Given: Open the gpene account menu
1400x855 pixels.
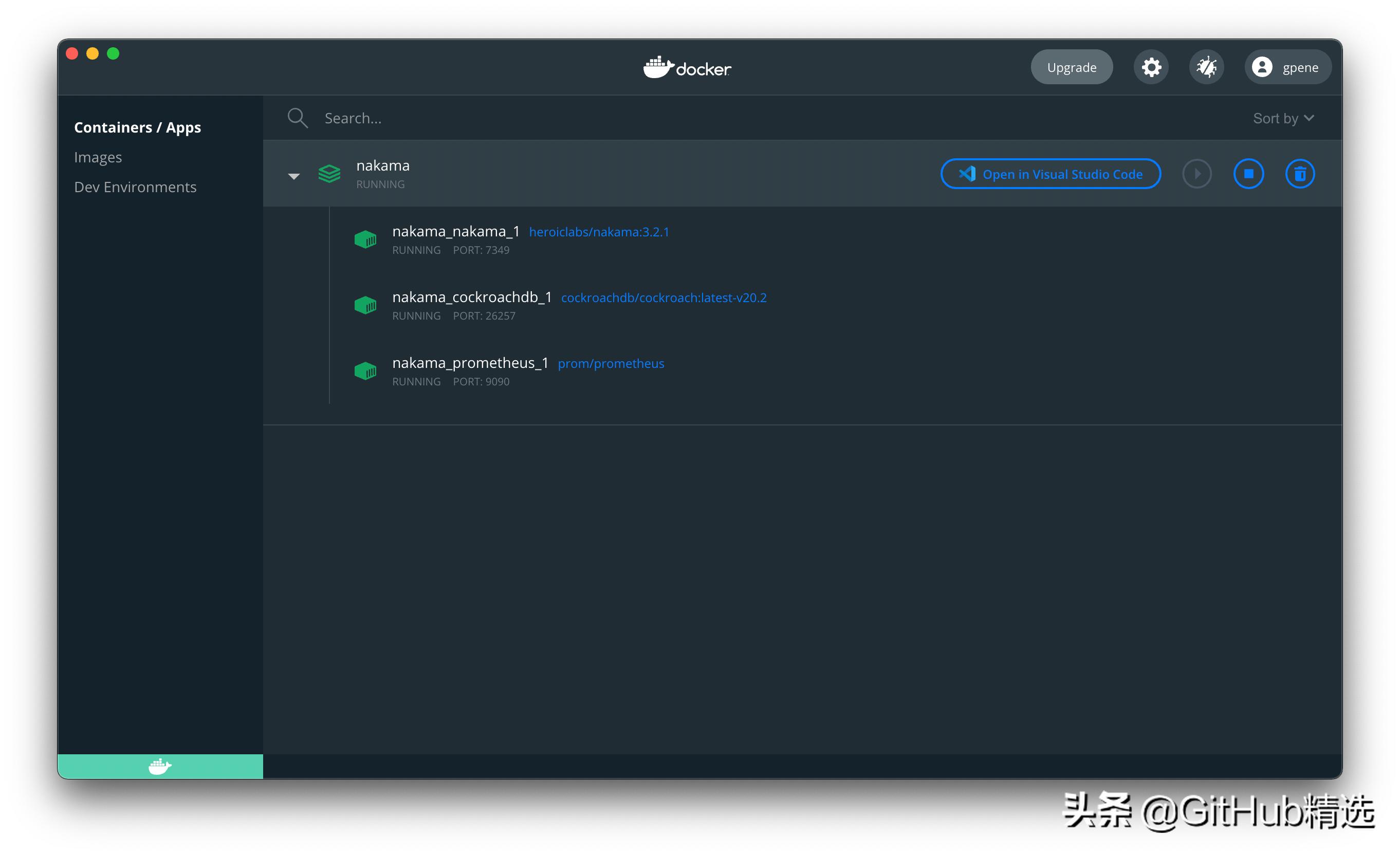Looking at the screenshot, I should (x=1287, y=68).
